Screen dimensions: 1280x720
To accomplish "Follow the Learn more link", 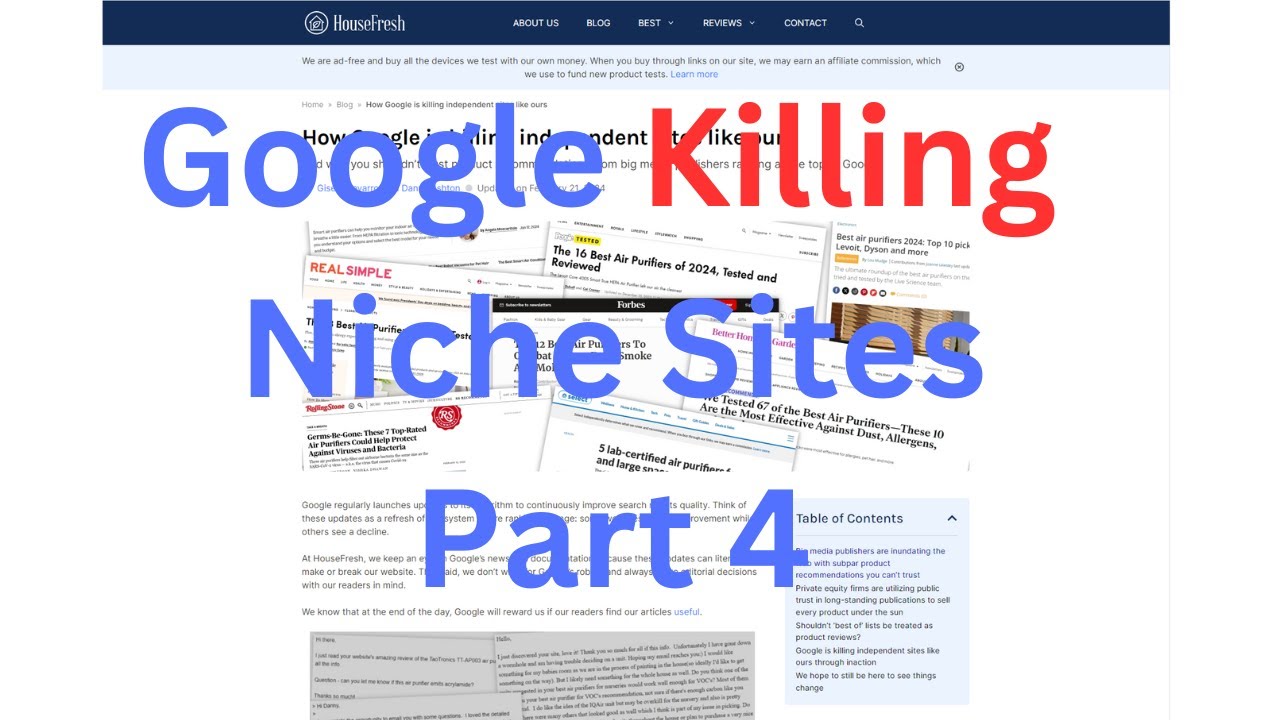I will pos(694,74).
